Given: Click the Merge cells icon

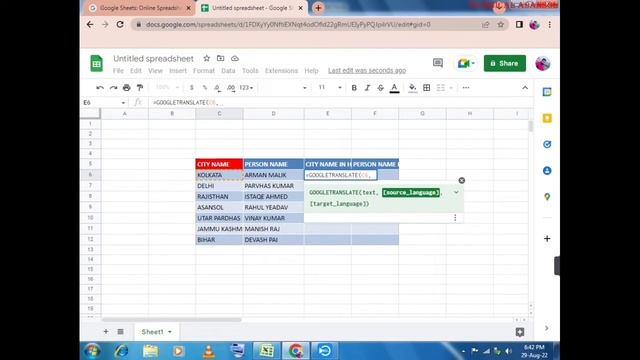Looking at the screenshot, I should pyautogui.click(x=440, y=88).
